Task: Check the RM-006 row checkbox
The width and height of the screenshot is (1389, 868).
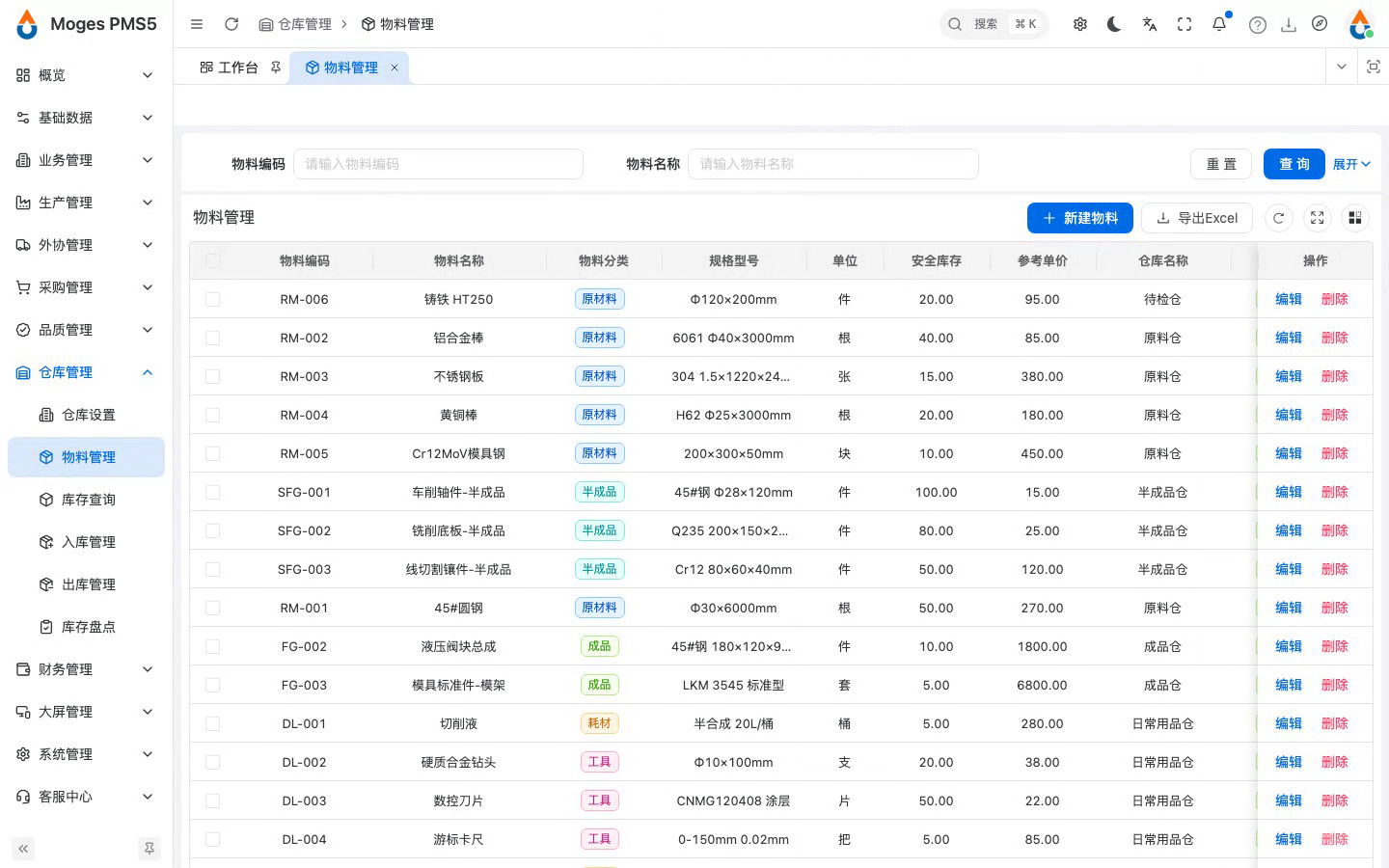Action: [x=213, y=299]
